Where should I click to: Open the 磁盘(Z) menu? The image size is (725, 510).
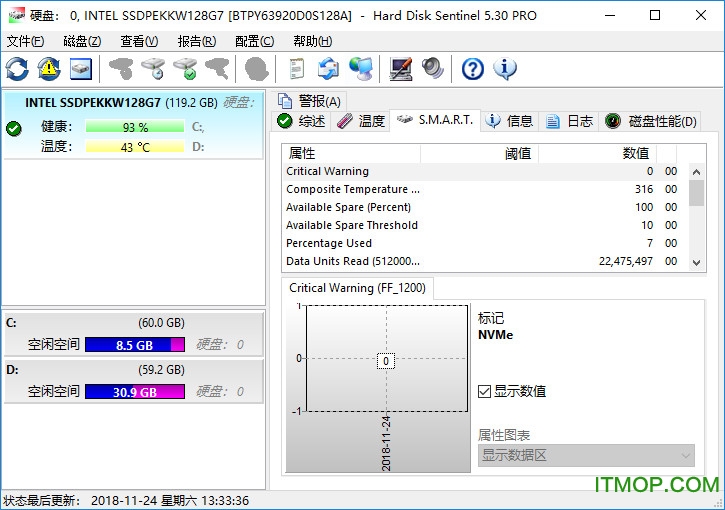click(82, 41)
